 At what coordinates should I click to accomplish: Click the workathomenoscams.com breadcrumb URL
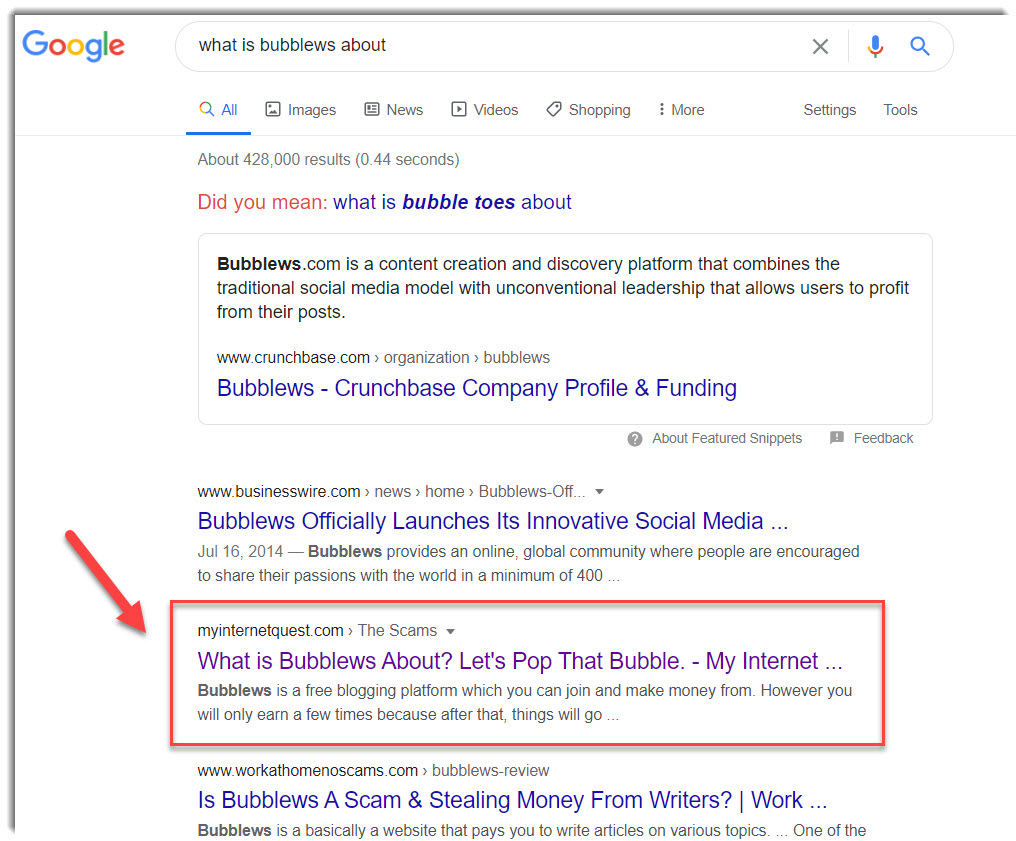(373, 770)
